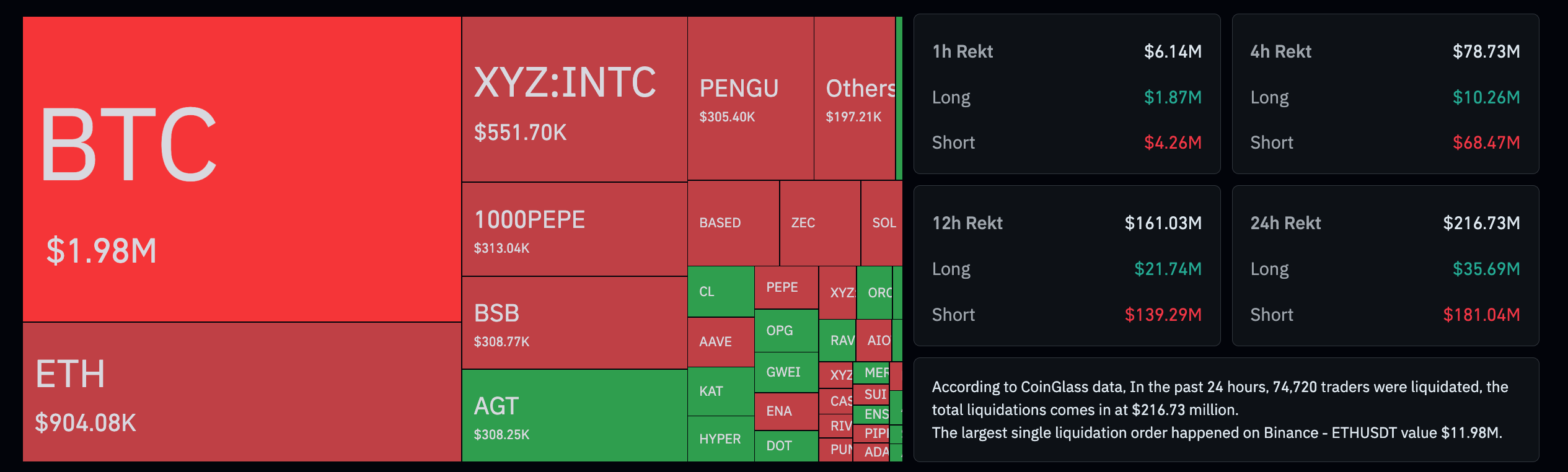Open the PENGU heatmap tile

point(750,98)
